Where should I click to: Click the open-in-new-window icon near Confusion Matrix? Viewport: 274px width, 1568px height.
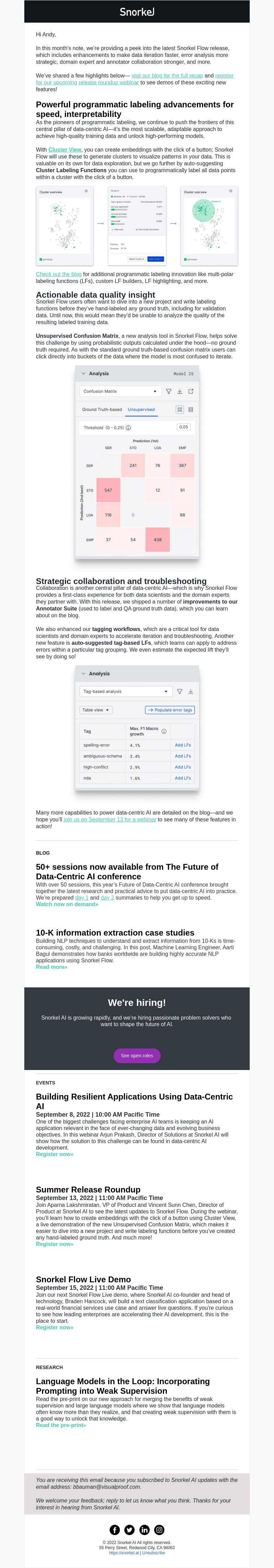point(191,391)
